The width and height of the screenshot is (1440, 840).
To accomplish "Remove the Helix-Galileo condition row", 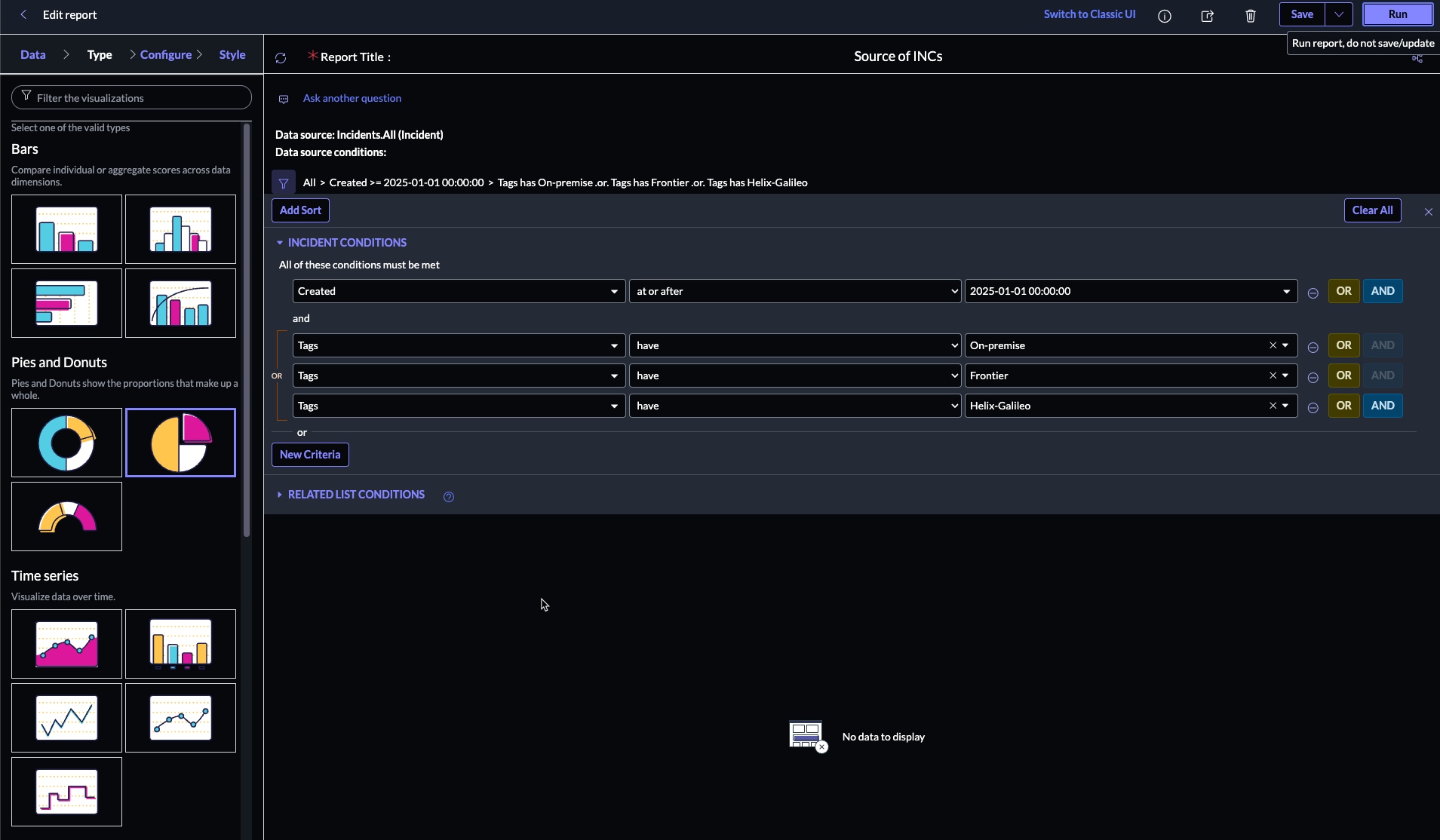I will (x=1313, y=407).
